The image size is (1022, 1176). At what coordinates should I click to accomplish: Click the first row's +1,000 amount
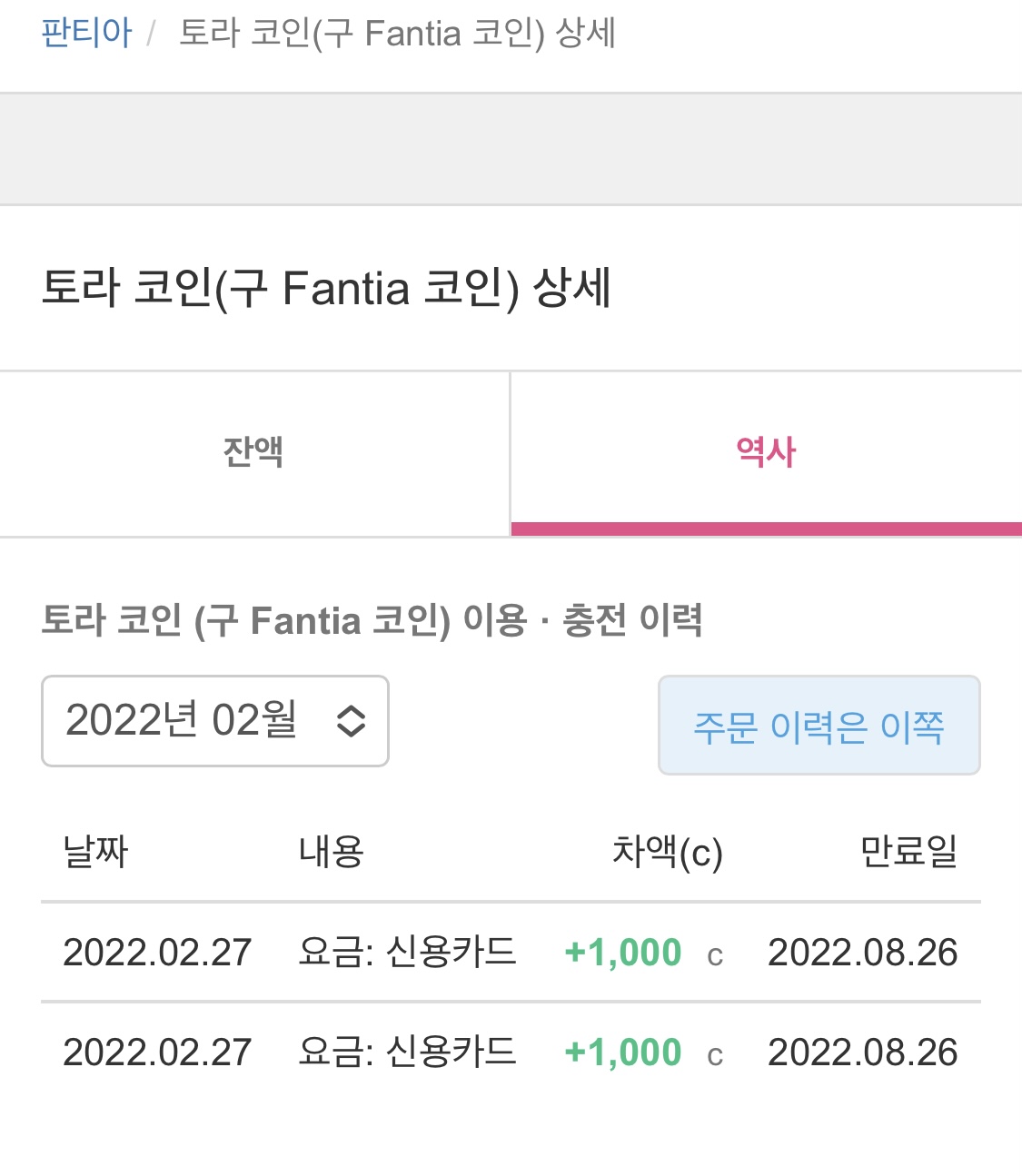[x=623, y=953]
